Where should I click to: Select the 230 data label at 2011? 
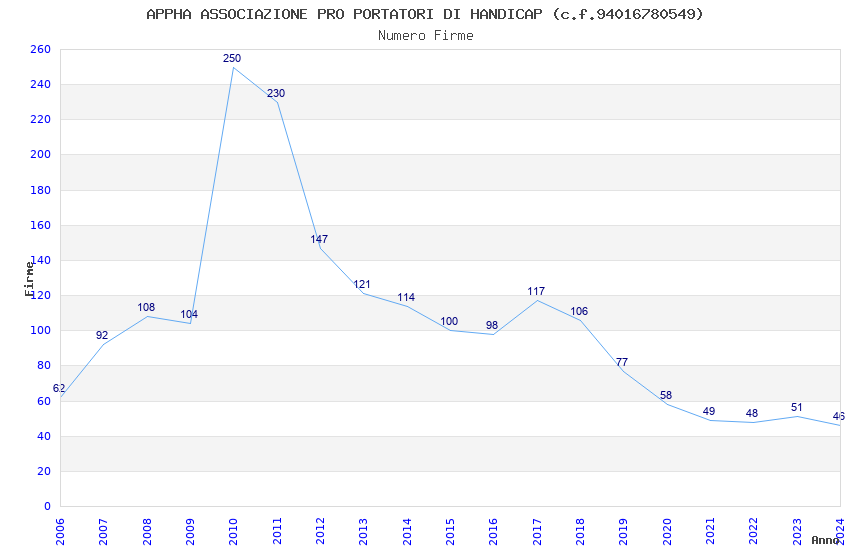coord(276,93)
